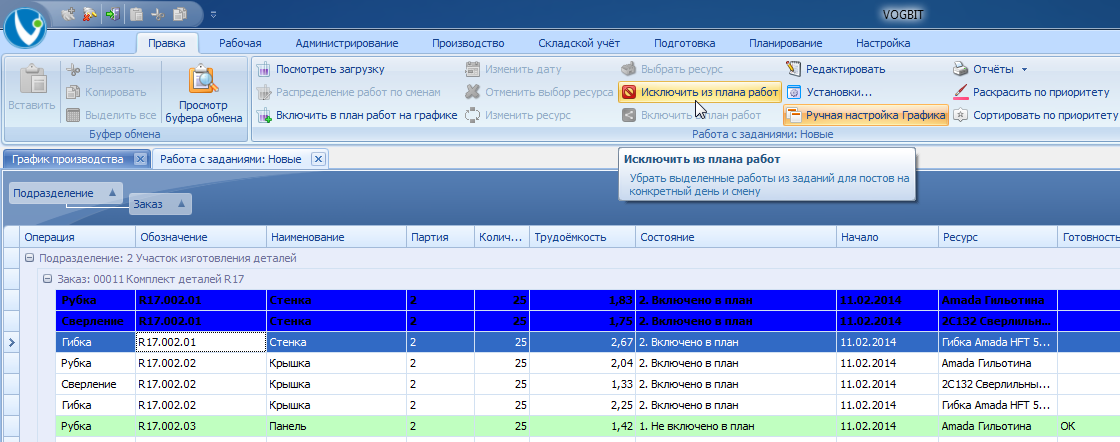1120x442 pixels.
Task: Switch to the Главная ribbon tab
Action: pyautogui.click(x=94, y=43)
